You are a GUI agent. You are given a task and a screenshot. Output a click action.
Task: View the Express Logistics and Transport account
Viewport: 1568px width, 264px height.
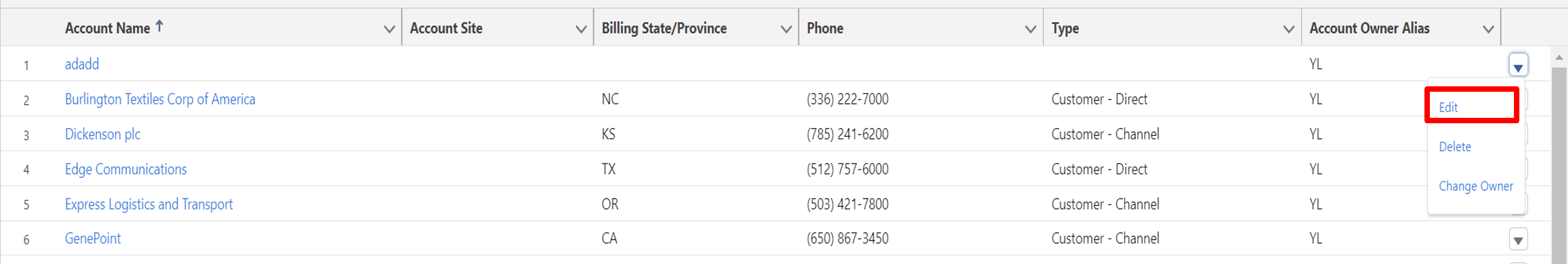tap(149, 205)
